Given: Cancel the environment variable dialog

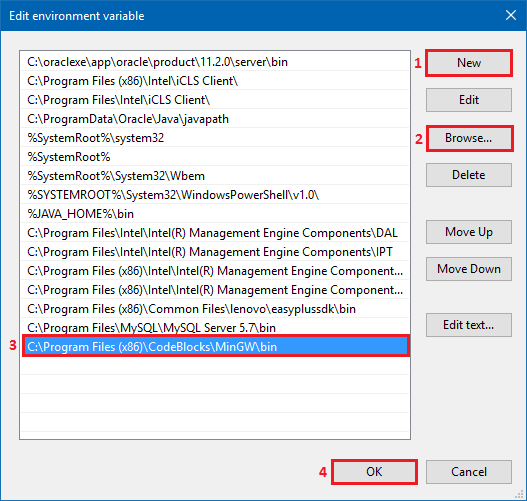Looking at the screenshot, I should 469,472.
